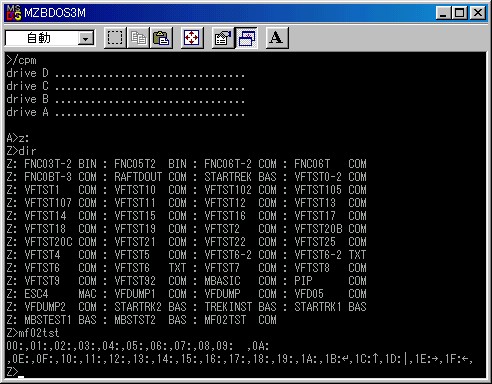The width and height of the screenshot is (492, 384).
Task: Click MBASIC COM file entry
Action: click(x=240, y=281)
